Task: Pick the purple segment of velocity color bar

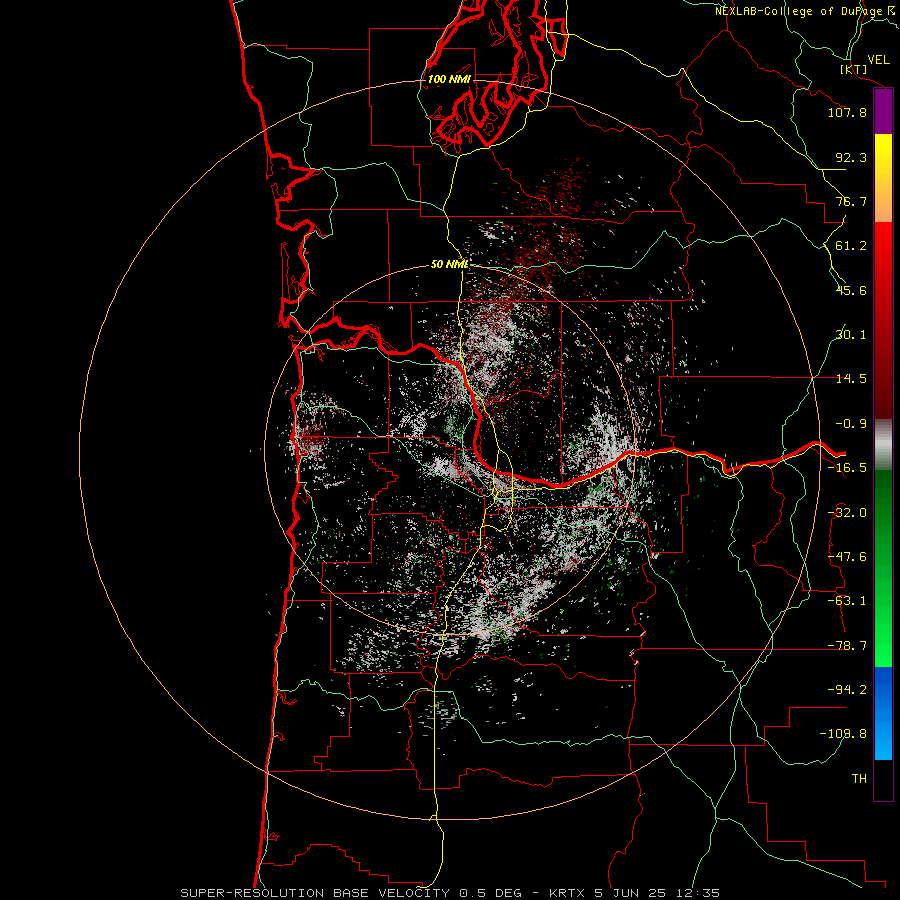Action: click(883, 111)
